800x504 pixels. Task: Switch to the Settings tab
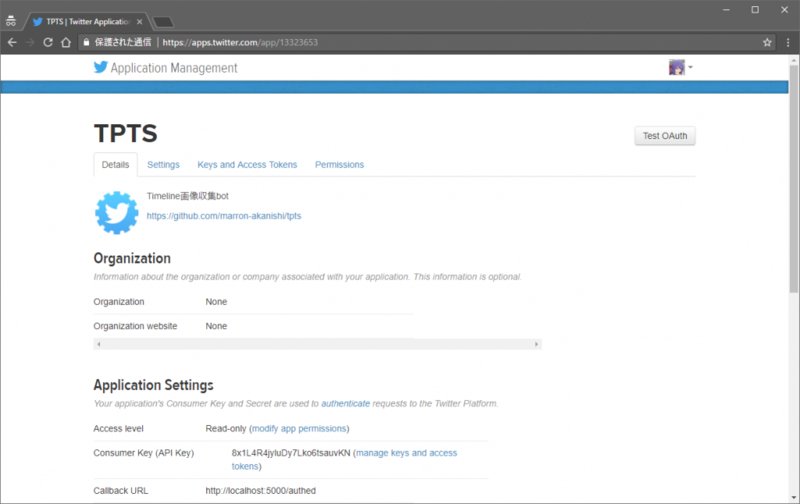pos(163,165)
